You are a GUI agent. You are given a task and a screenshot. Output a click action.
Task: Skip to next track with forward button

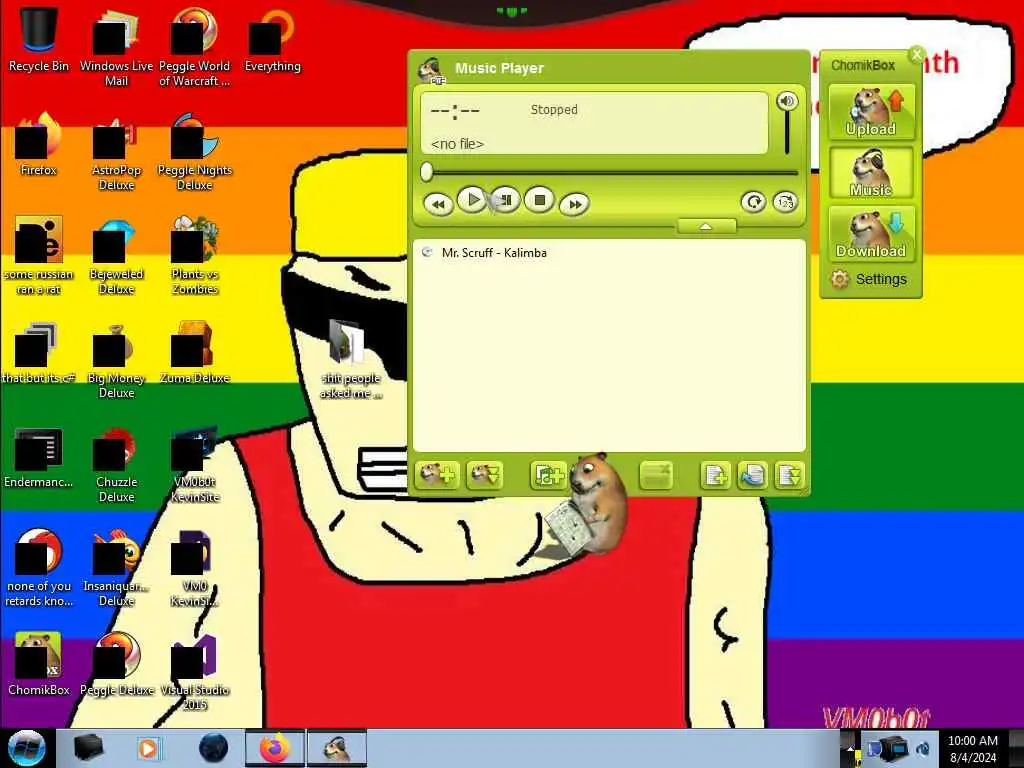click(x=575, y=204)
